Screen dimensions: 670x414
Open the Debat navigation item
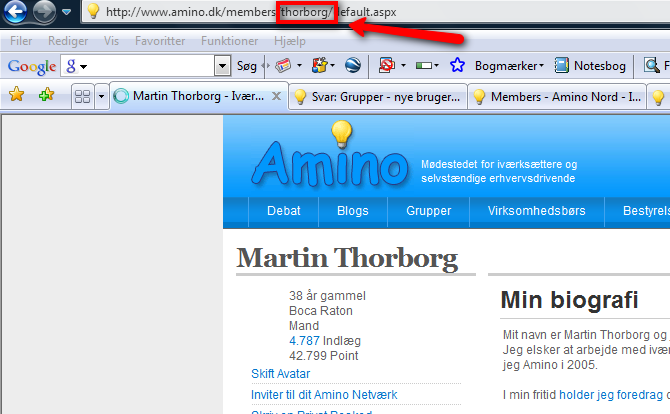click(284, 211)
